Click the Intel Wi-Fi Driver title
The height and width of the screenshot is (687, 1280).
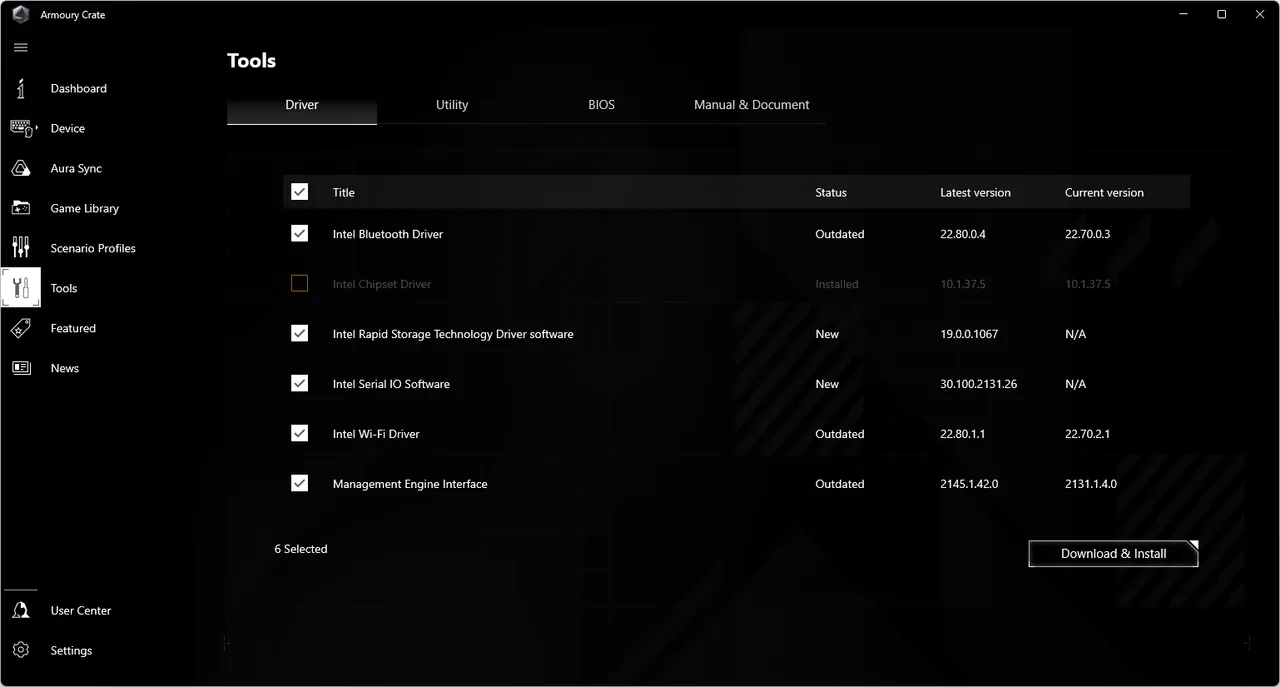click(x=376, y=434)
